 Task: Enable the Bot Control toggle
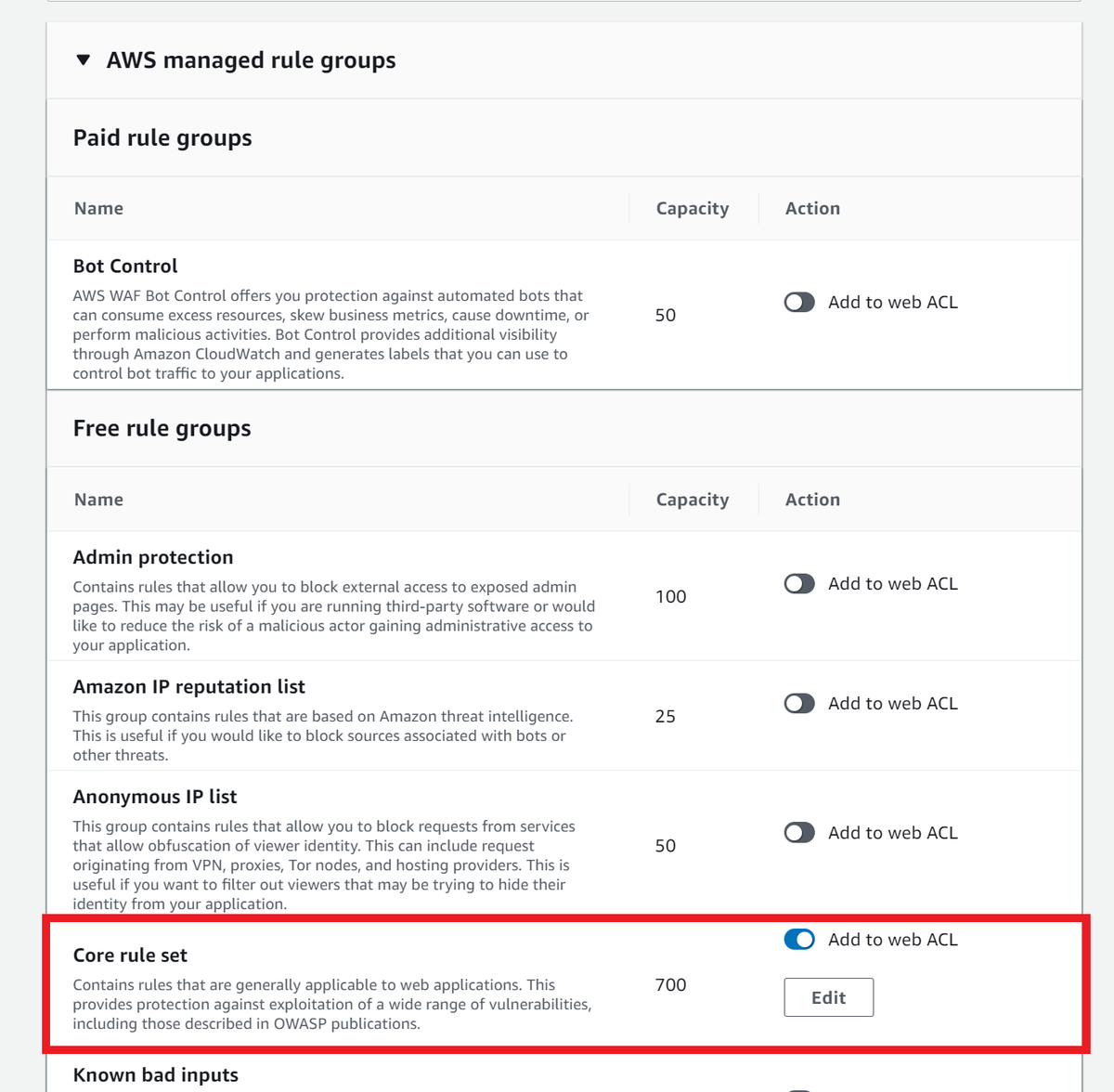click(x=799, y=303)
